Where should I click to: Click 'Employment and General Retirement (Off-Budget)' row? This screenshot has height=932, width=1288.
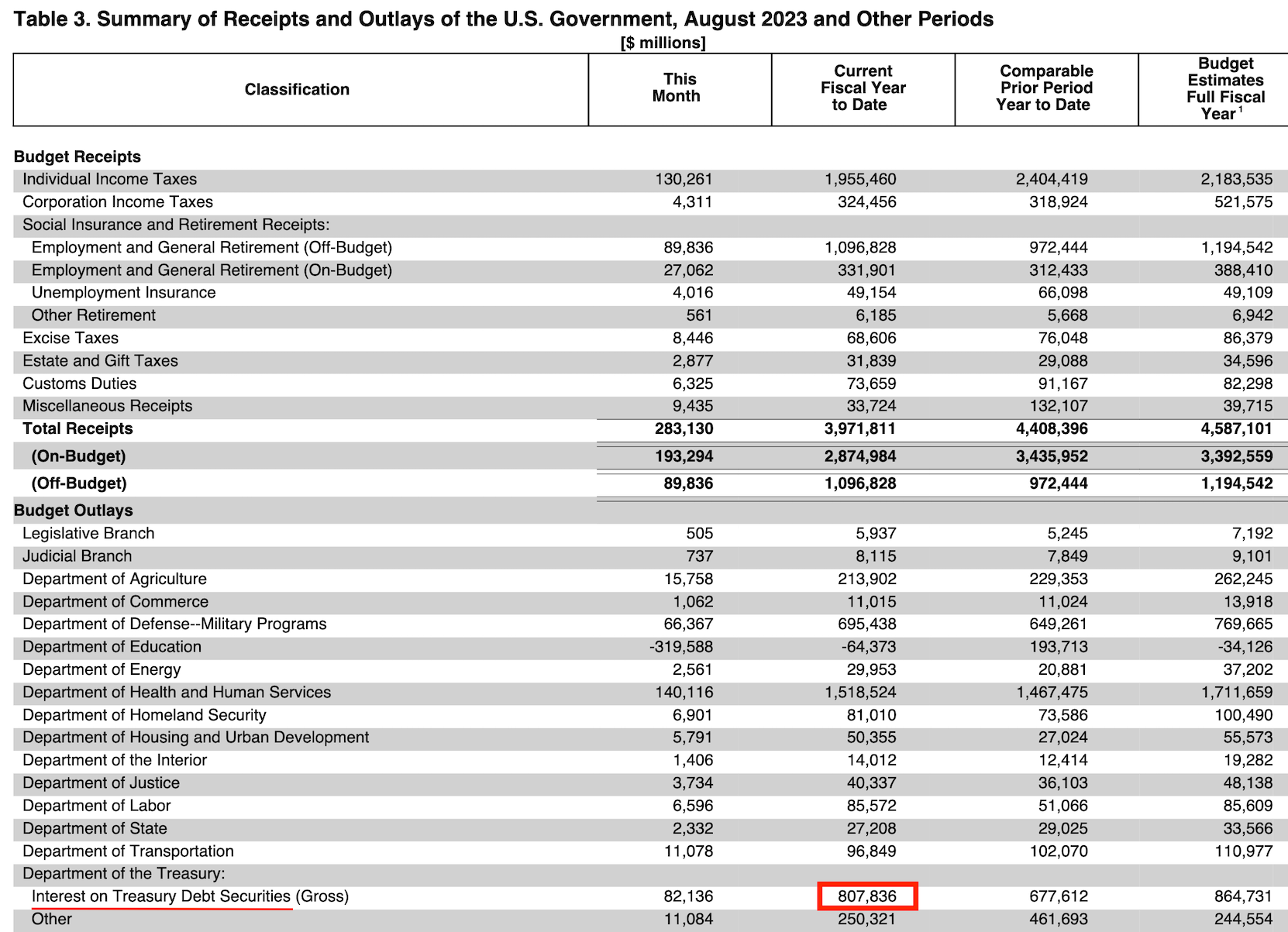coord(212,247)
